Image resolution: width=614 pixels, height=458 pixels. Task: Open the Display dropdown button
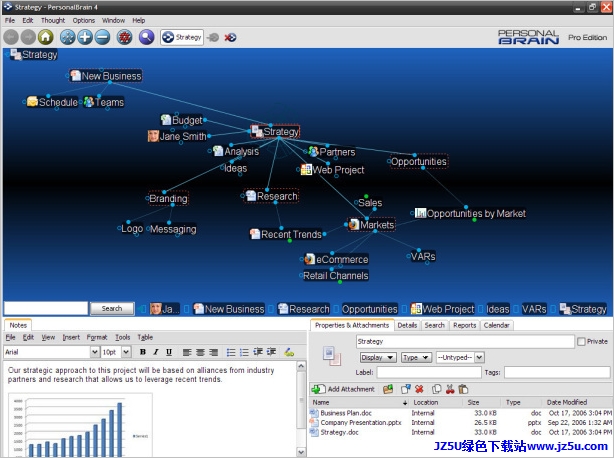click(x=378, y=357)
